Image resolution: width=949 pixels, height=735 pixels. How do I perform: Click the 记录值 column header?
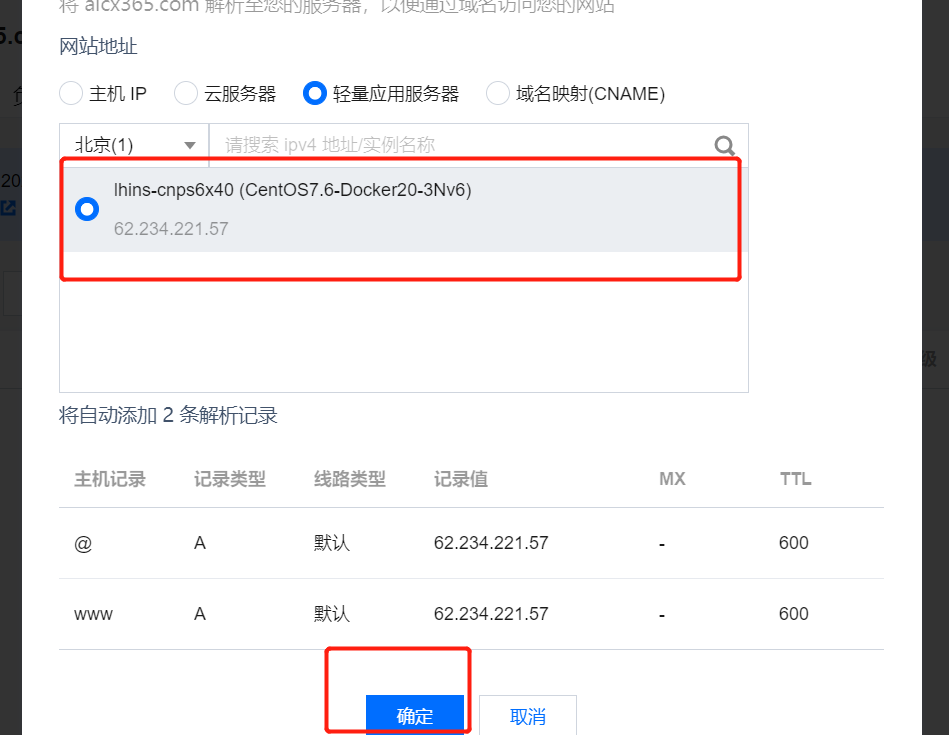coord(461,479)
